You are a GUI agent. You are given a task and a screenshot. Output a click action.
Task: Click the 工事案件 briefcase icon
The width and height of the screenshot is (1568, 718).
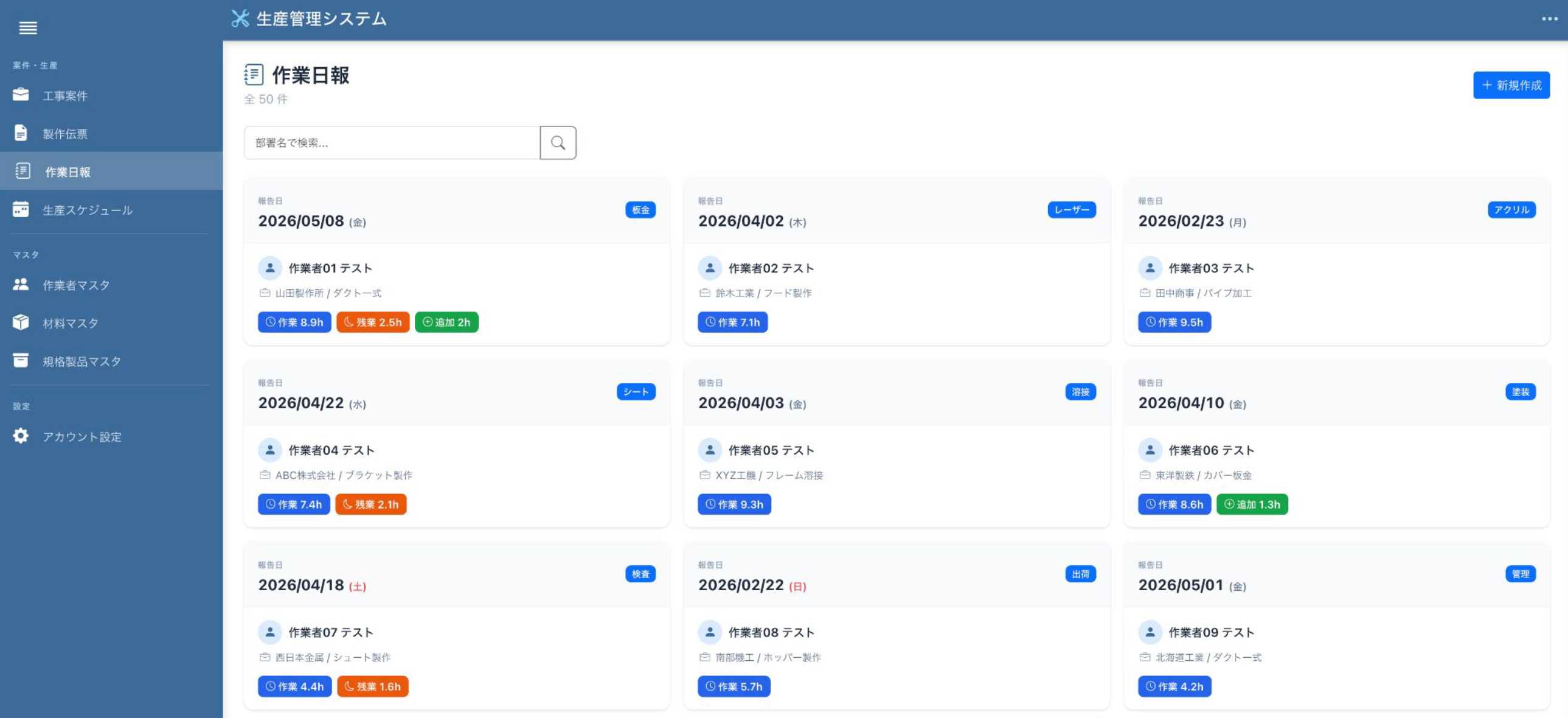click(x=21, y=95)
